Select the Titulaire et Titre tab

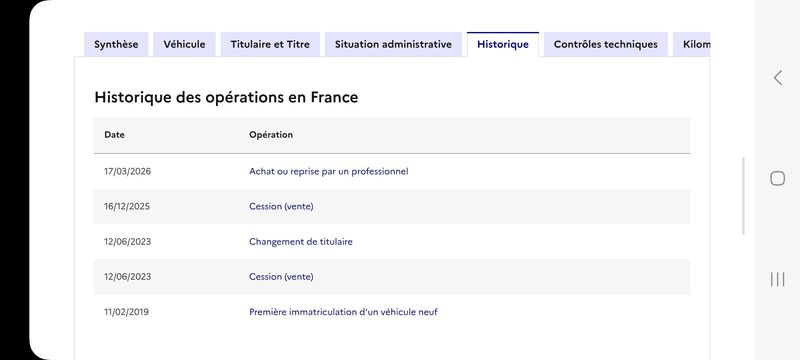(x=270, y=44)
